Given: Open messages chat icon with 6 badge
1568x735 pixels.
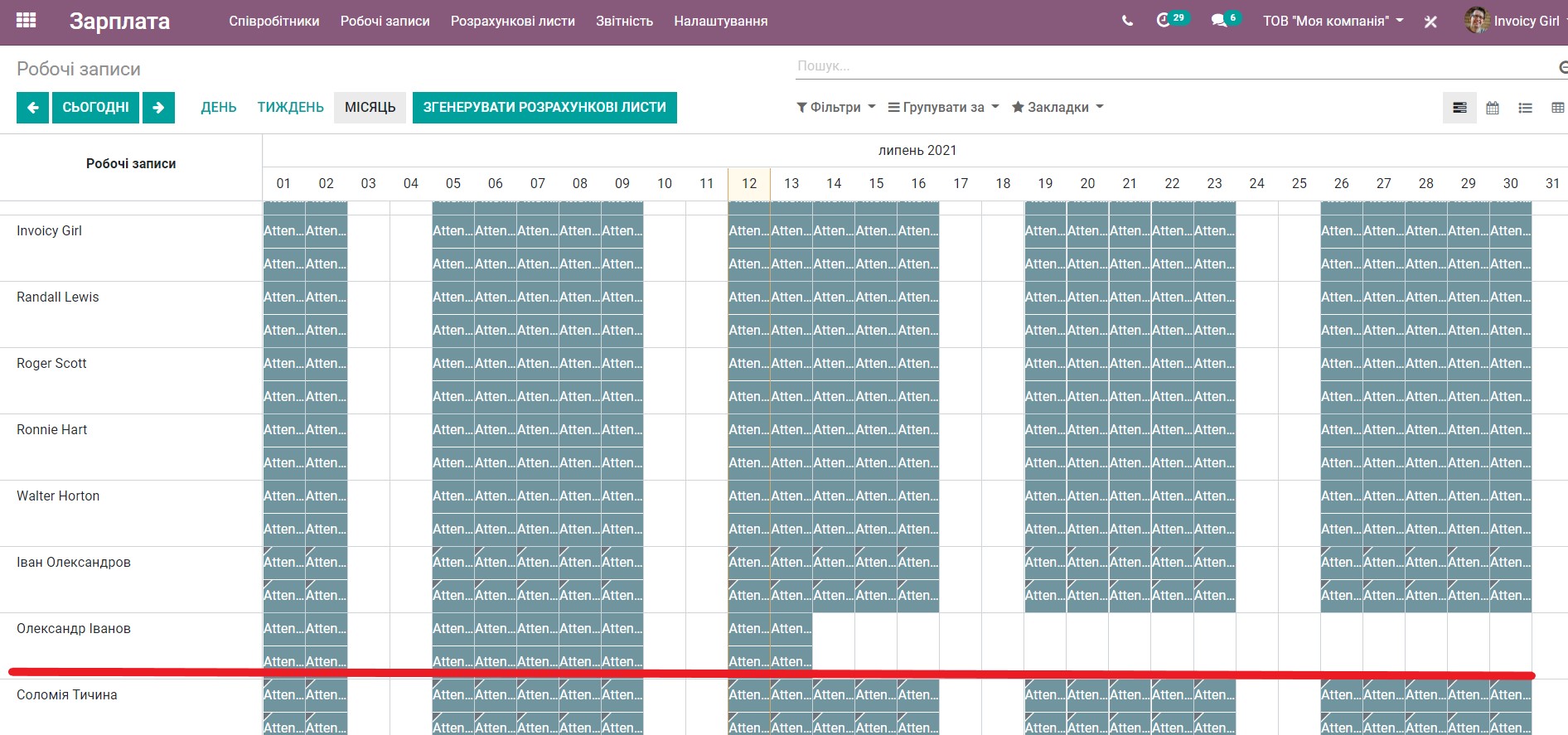Looking at the screenshot, I should (x=1226, y=19).
